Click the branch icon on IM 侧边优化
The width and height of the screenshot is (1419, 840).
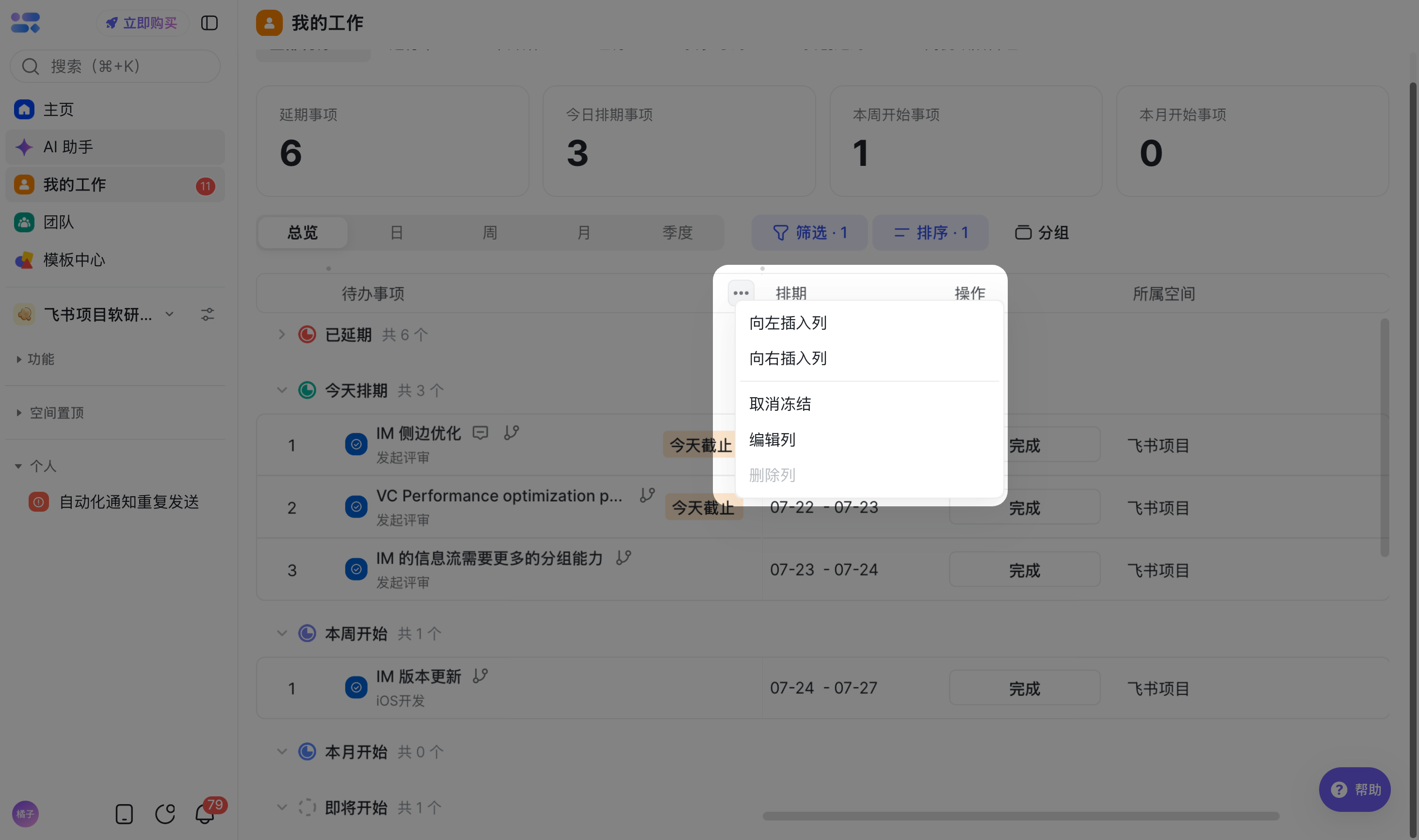click(512, 433)
